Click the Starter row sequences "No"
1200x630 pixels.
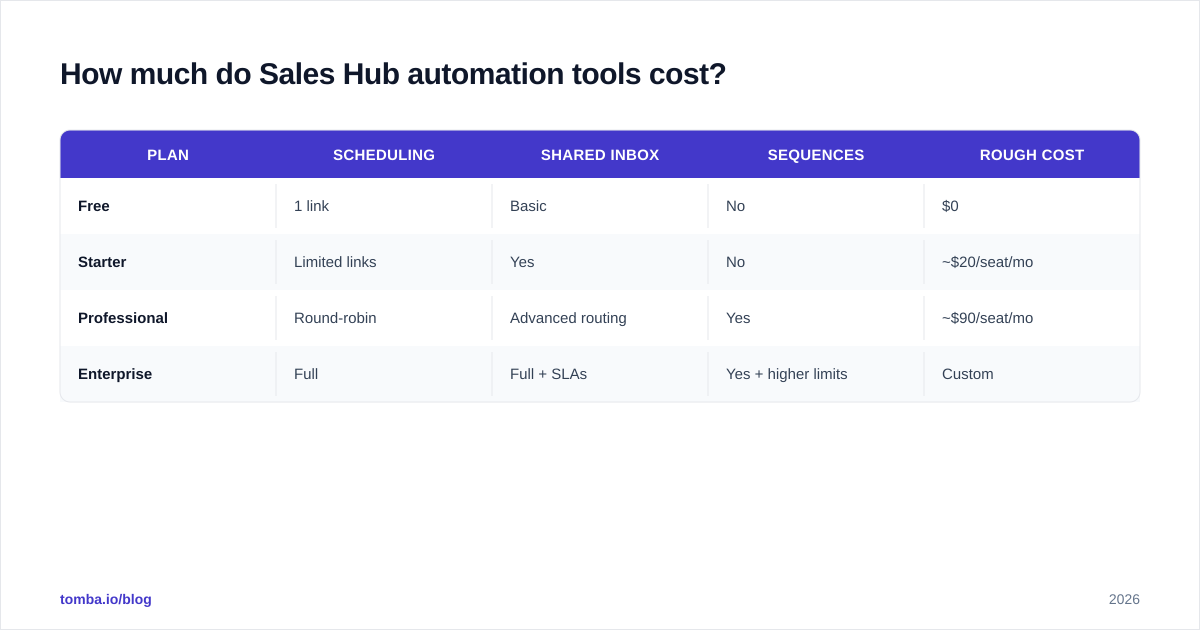tap(816, 262)
